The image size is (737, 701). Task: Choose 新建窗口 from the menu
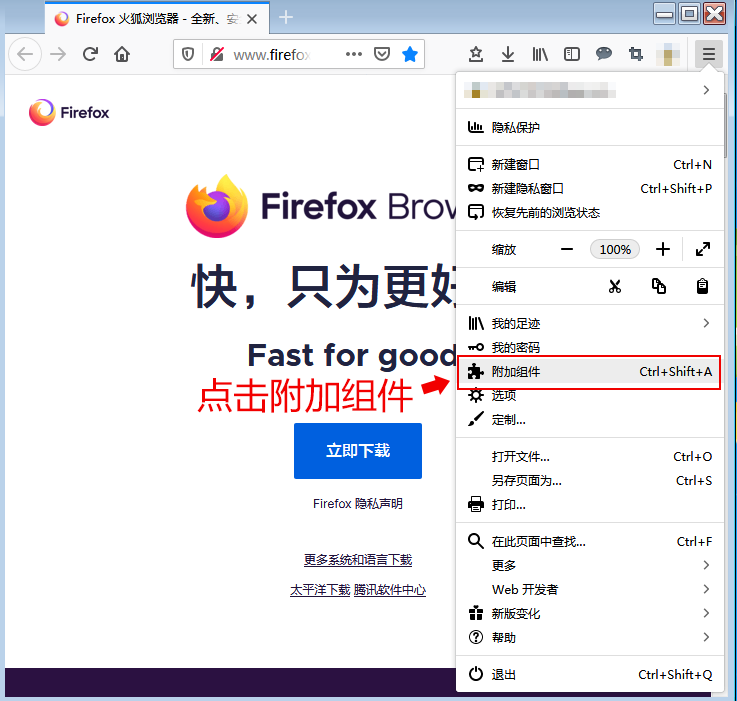[x=589, y=165]
